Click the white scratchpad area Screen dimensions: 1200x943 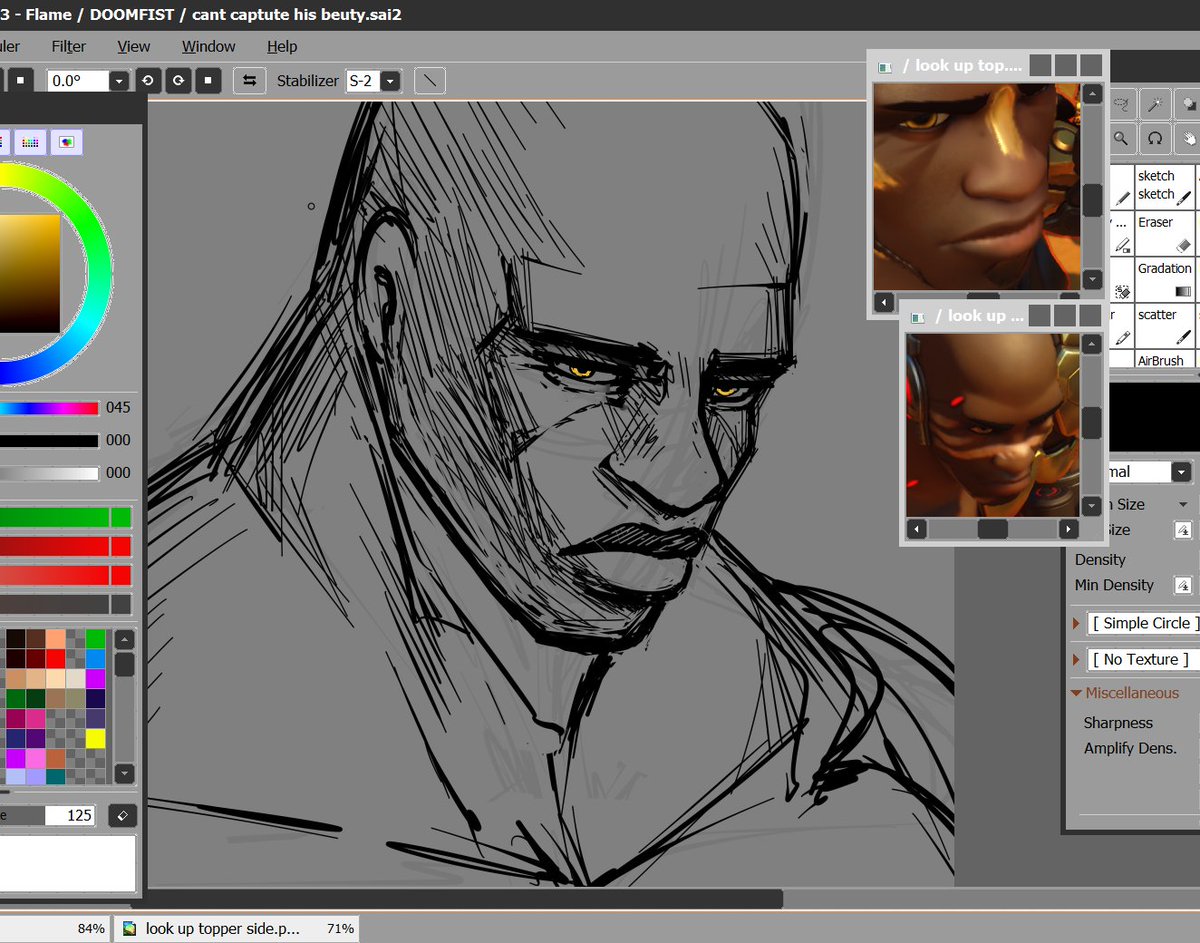pyautogui.click(x=67, y=863)
